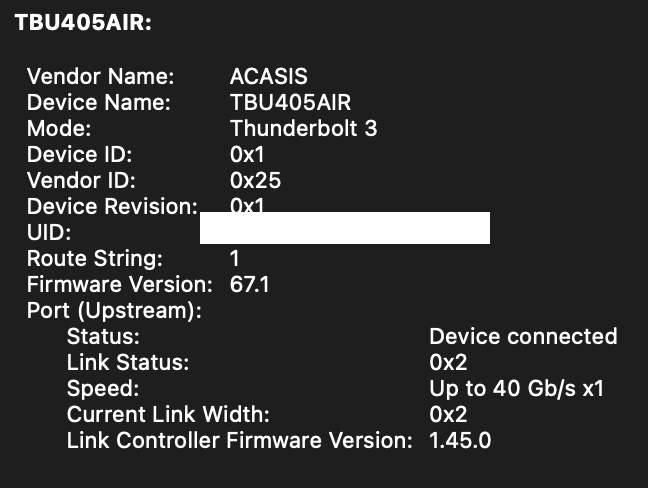Screen dimensions: 648x488
Task: Click the 0x25 Vendor ID value
Action: point(255,181)
